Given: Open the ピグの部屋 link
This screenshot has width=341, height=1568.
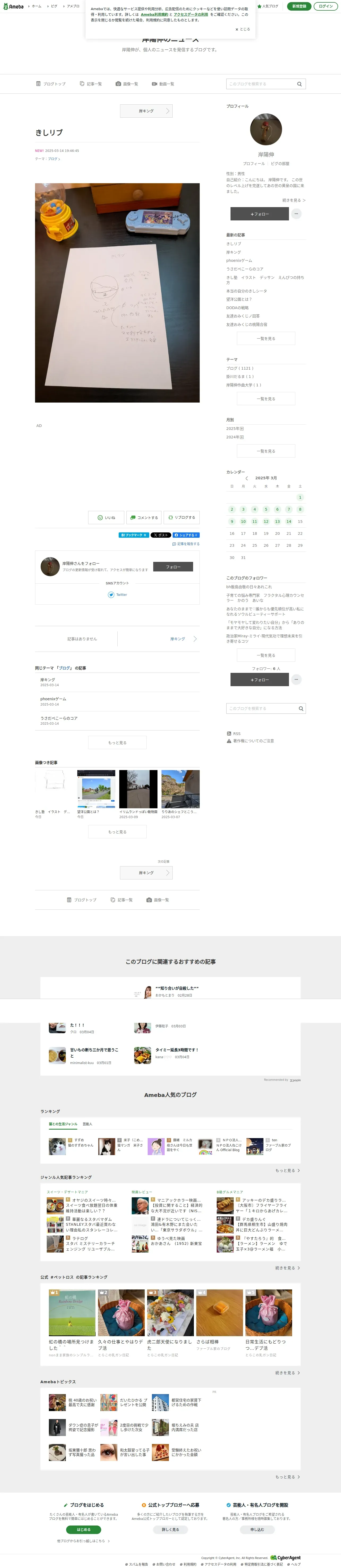Looking at the screenshot, I should (x=280, y=164).
